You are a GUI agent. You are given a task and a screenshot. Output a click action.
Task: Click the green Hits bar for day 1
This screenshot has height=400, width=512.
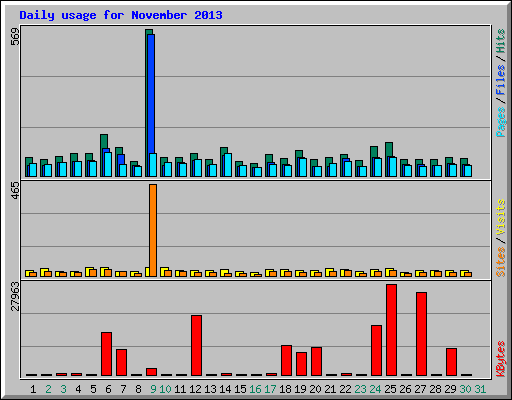[x=29, y=160]
